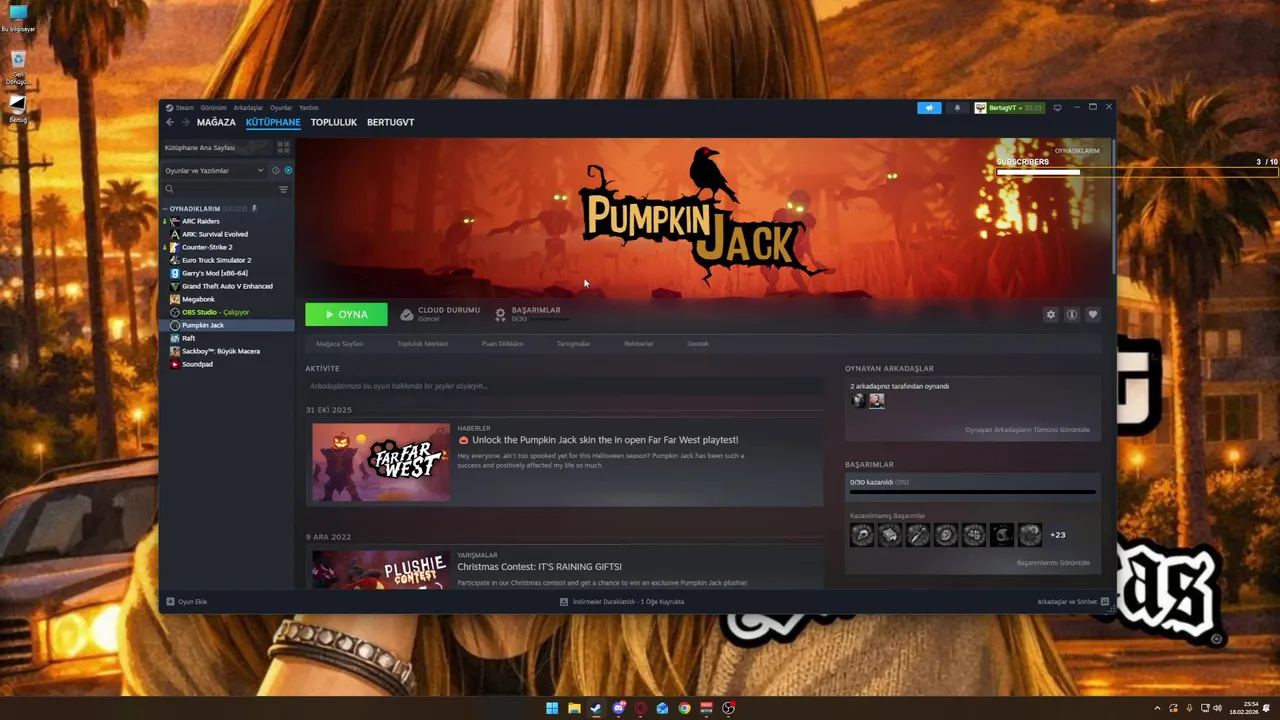Image resolution: width=1280 pixels, height=720 pixels.
Task: Click the activity comment input field
Action: (x=564, y=386)
